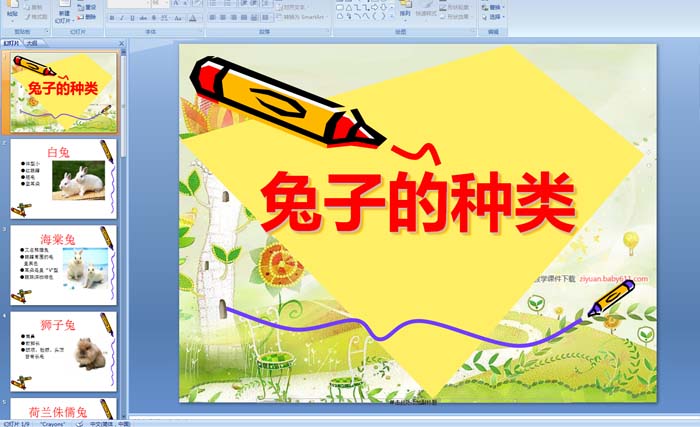The height and width of the screenshot is (427, 700).
Task: Open the New Slide dropdown arrow
Action: tap(72, 21)
